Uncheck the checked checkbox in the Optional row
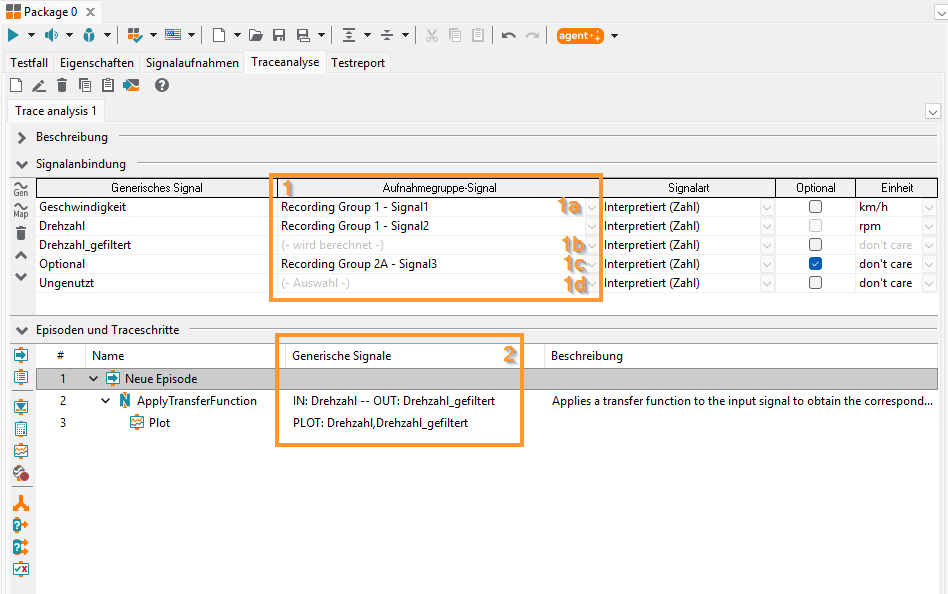 click(815, 264)
